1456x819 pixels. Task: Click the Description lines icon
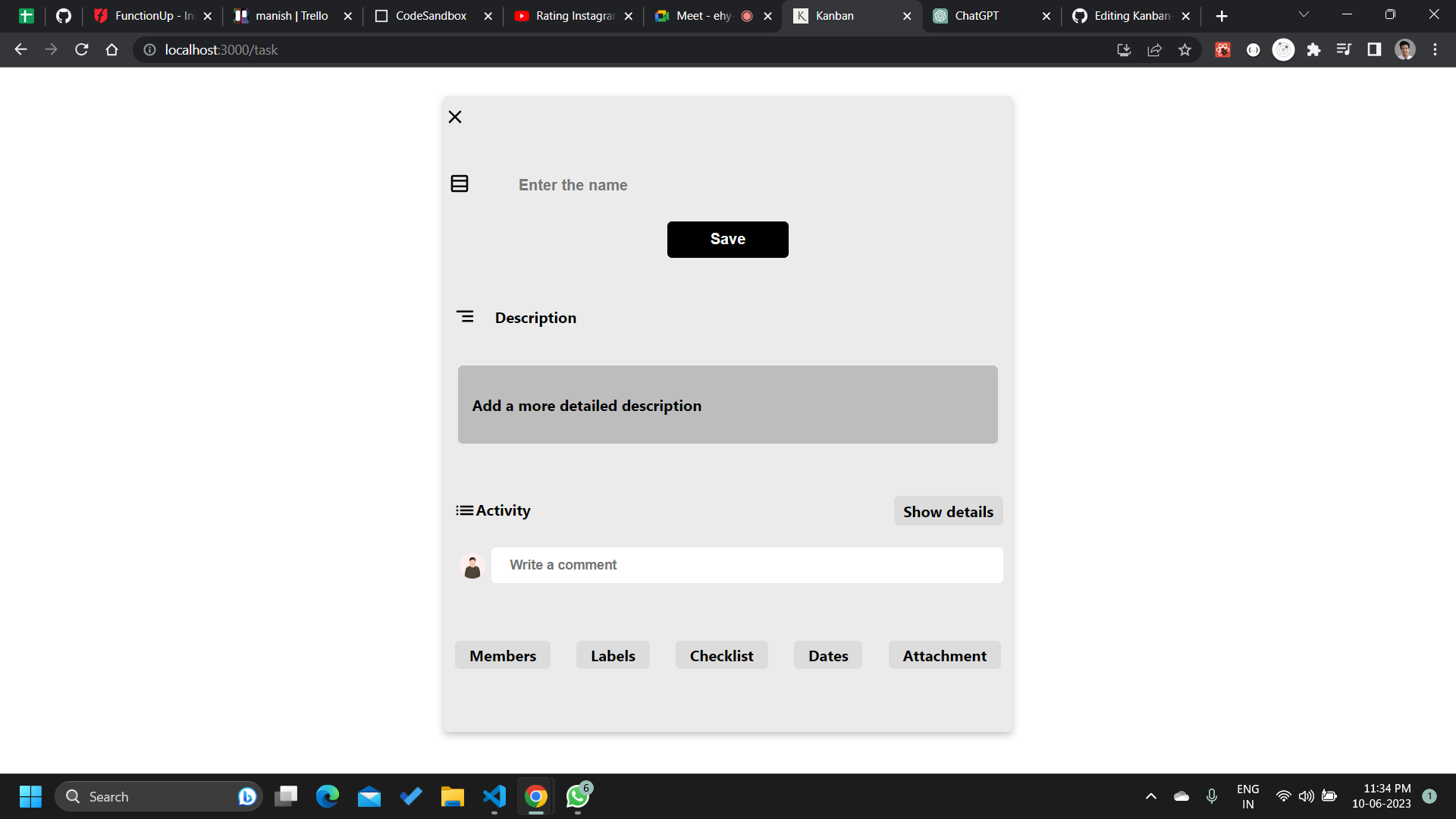(465, 316)
